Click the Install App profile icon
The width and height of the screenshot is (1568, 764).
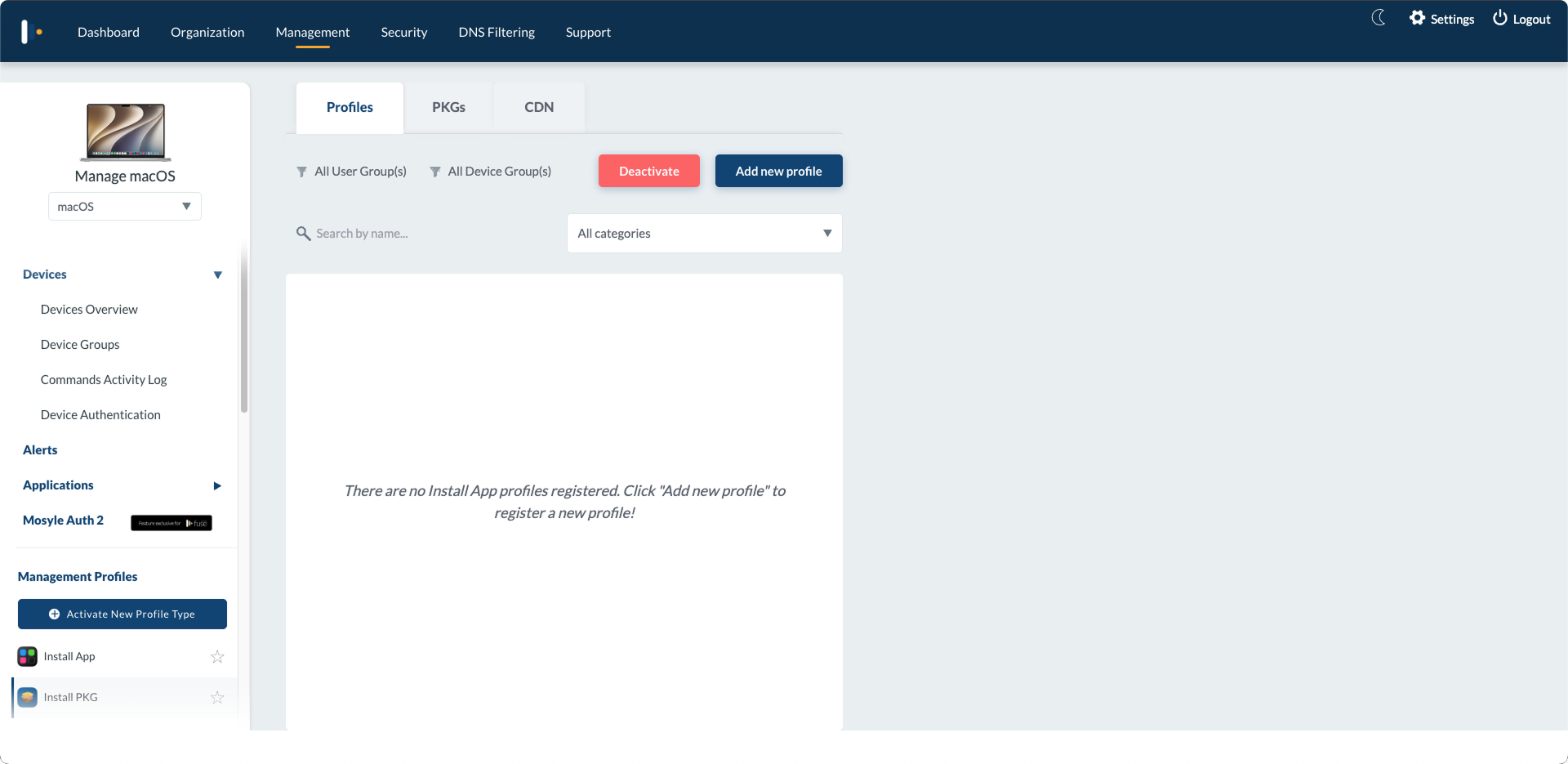click(27, 656)
